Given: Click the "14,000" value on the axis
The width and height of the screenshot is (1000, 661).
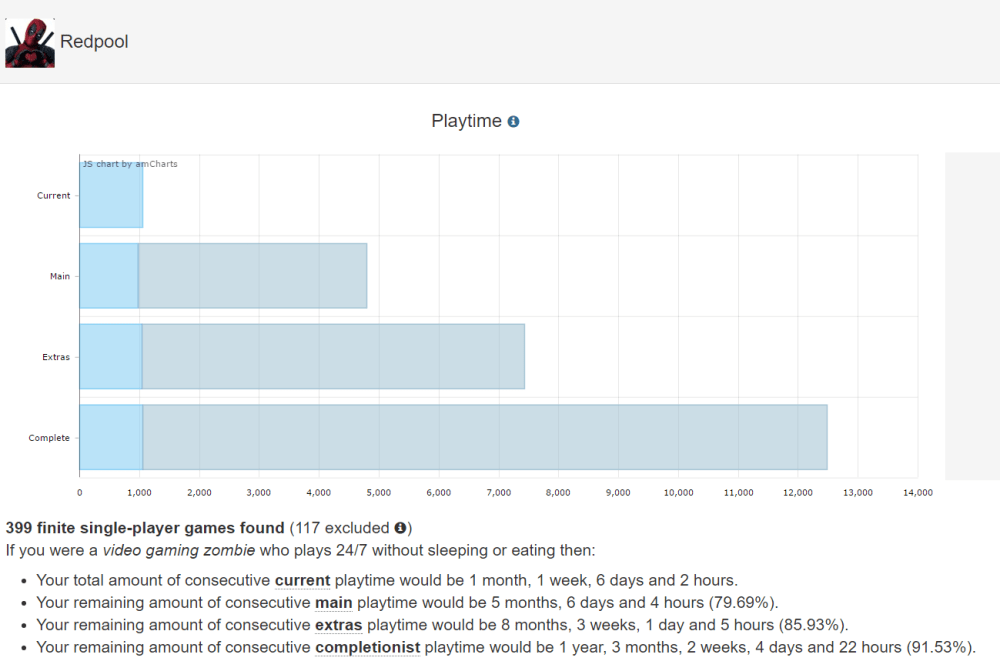Looking at the screenshot, I should pyautogui.click(x=918, y=492).
